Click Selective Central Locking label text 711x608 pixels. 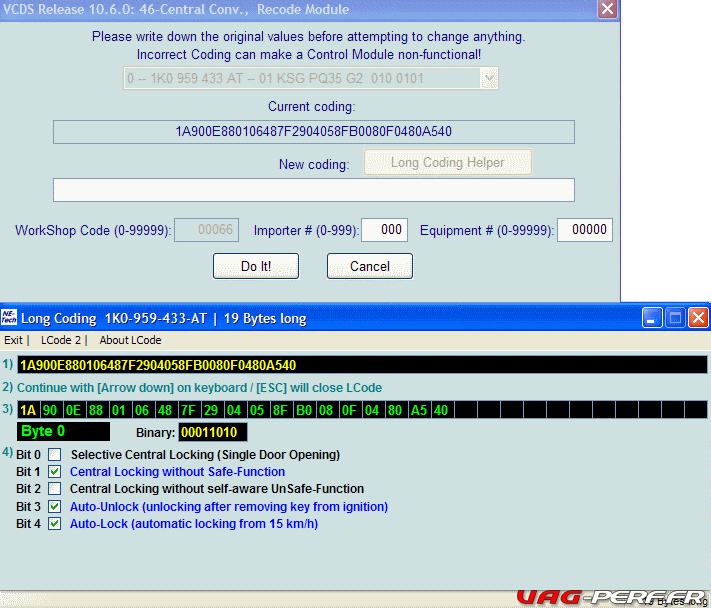coord(205,455)
